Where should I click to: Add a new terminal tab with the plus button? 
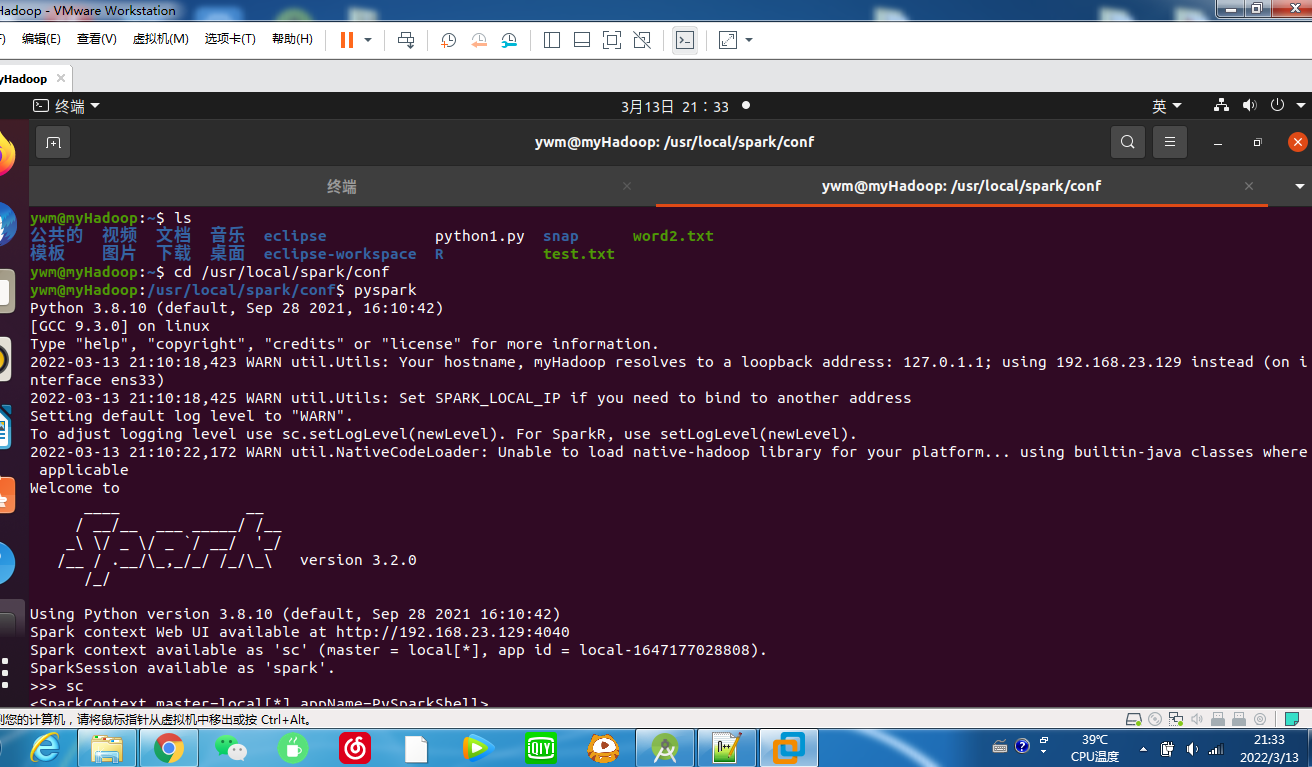click(53, 143)
